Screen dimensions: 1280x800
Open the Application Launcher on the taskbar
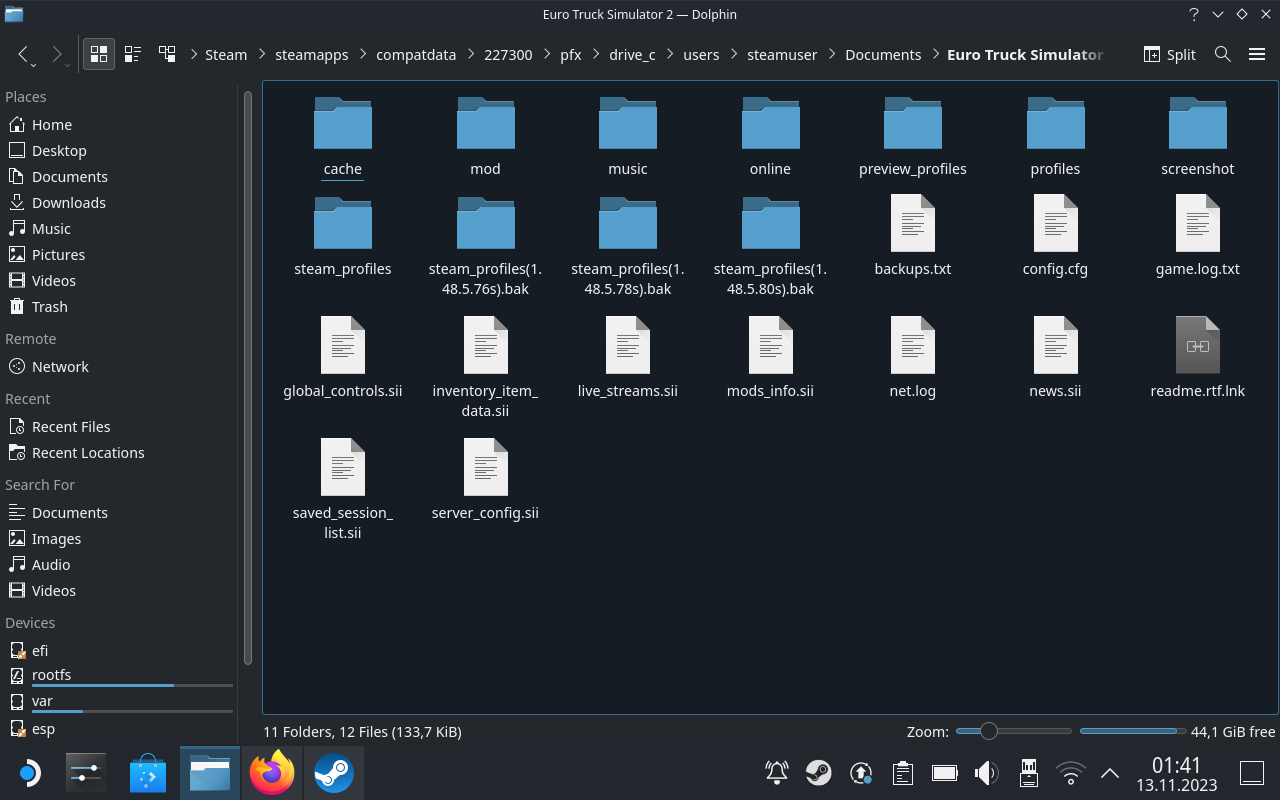click(29, 773)
